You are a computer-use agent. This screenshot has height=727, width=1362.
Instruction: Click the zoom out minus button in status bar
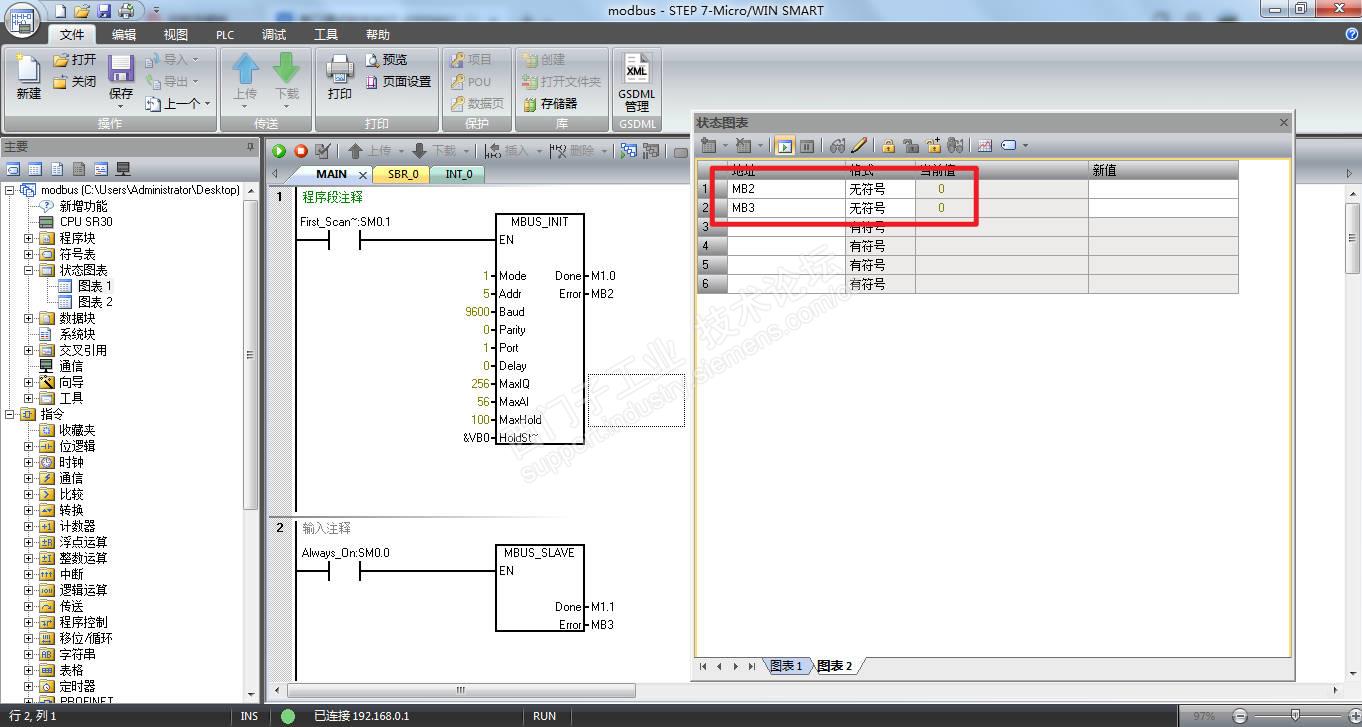tap(1240, 716)
